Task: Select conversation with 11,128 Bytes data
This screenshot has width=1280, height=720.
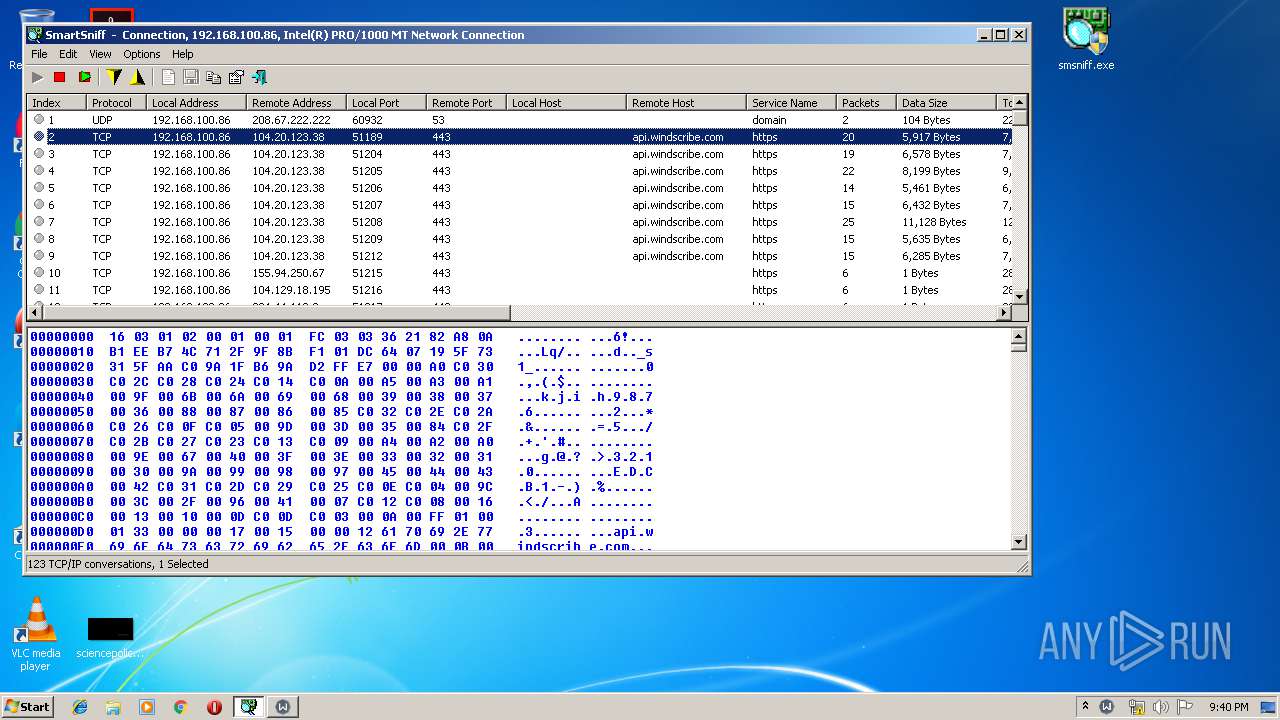Action: tap(519, 222)
